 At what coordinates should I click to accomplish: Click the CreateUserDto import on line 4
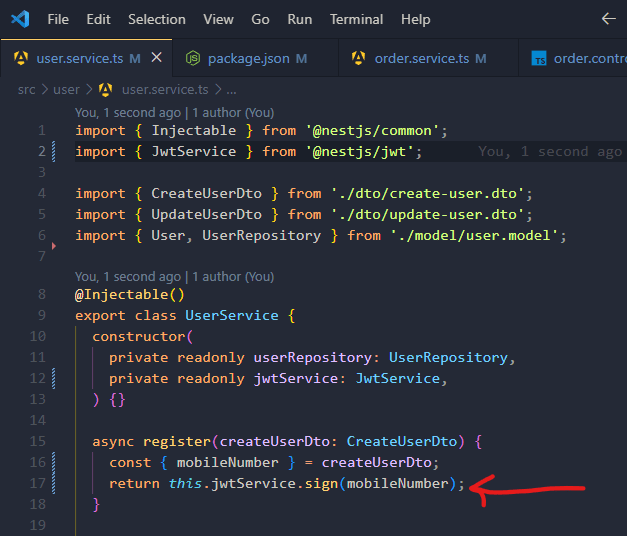[206, 194]
